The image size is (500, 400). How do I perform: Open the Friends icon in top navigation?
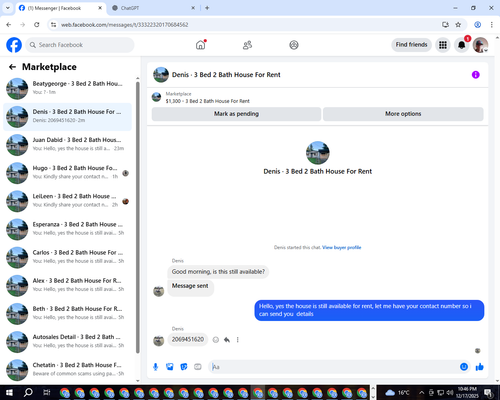[247, 45]
